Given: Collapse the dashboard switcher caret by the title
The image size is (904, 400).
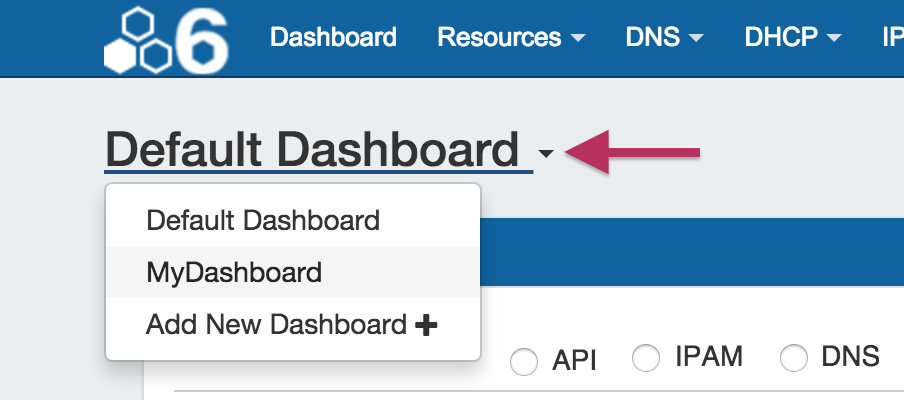Looking at the screenshot, I should pos(545,154).
